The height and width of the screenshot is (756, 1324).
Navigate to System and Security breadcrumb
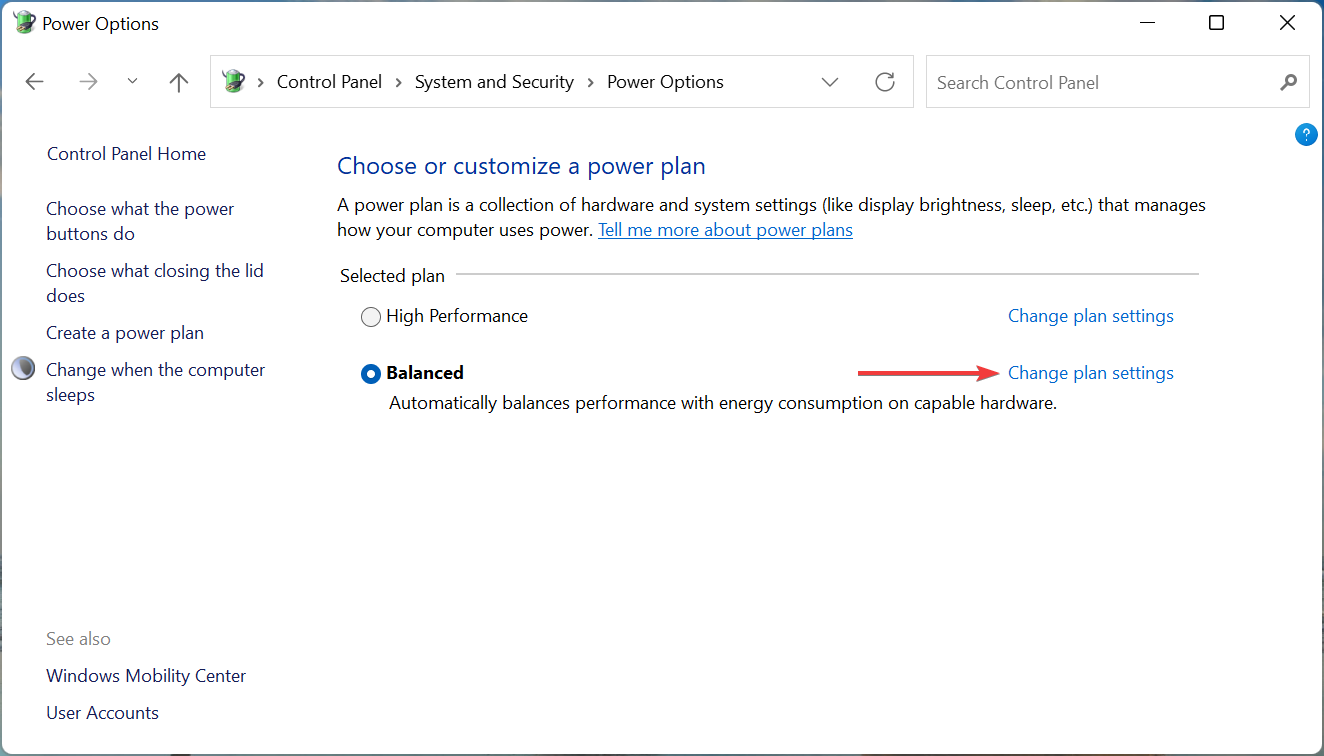(x=494, y=82)
